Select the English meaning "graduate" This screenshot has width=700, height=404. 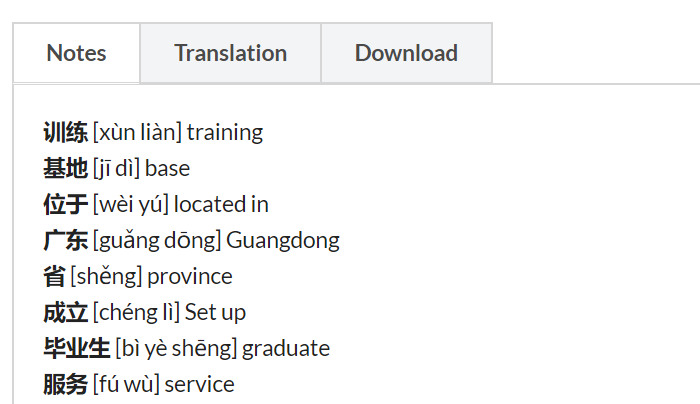[x=286, y=348]
